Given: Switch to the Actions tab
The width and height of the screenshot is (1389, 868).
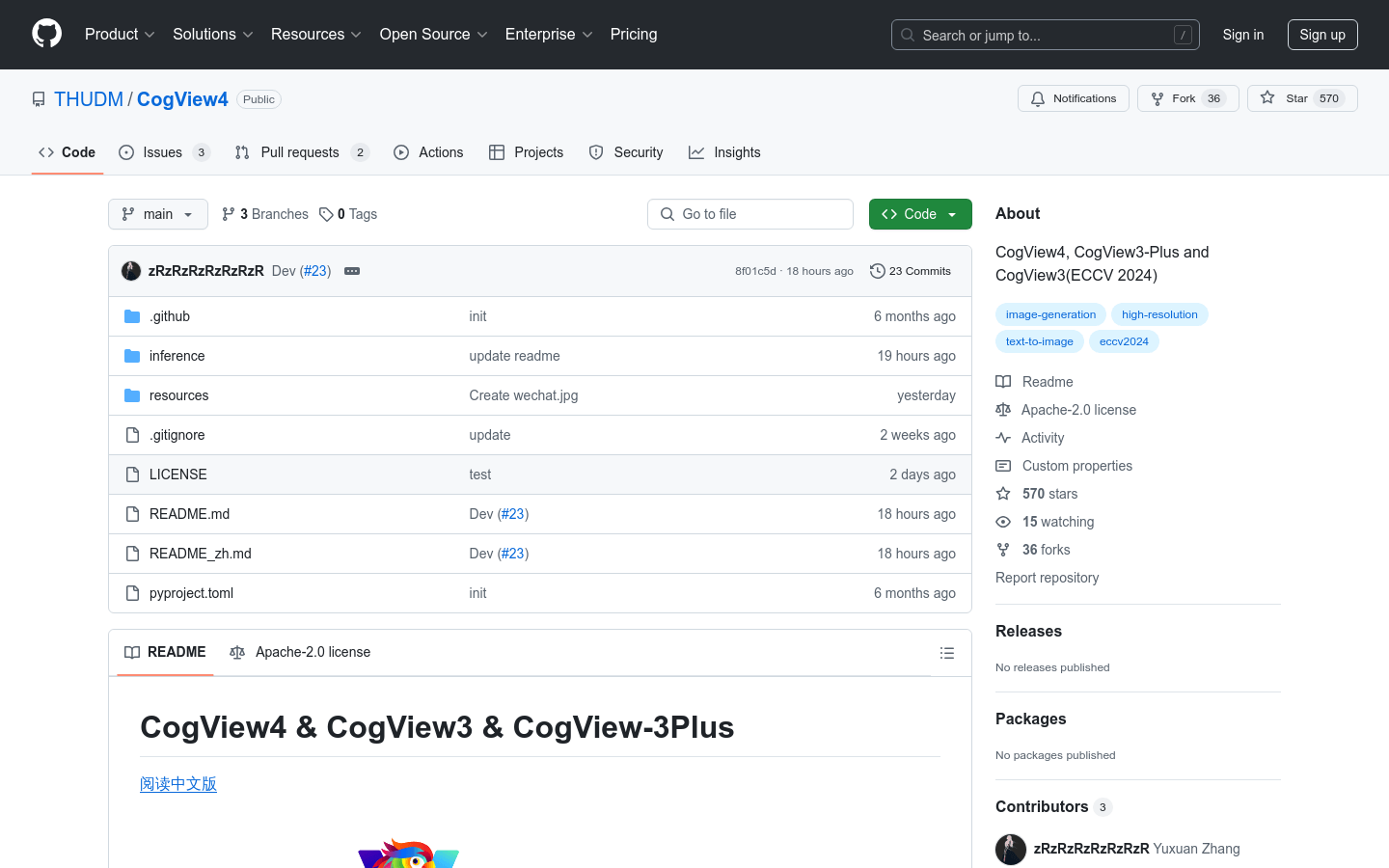Looking at the screenshot, I should pos(428,152).
